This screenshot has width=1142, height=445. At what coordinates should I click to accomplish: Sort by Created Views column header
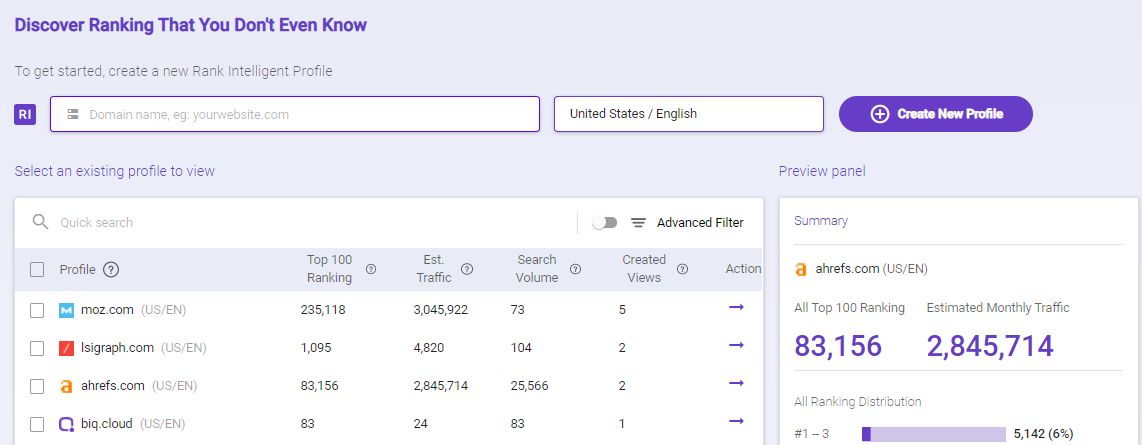pos(644,269)
